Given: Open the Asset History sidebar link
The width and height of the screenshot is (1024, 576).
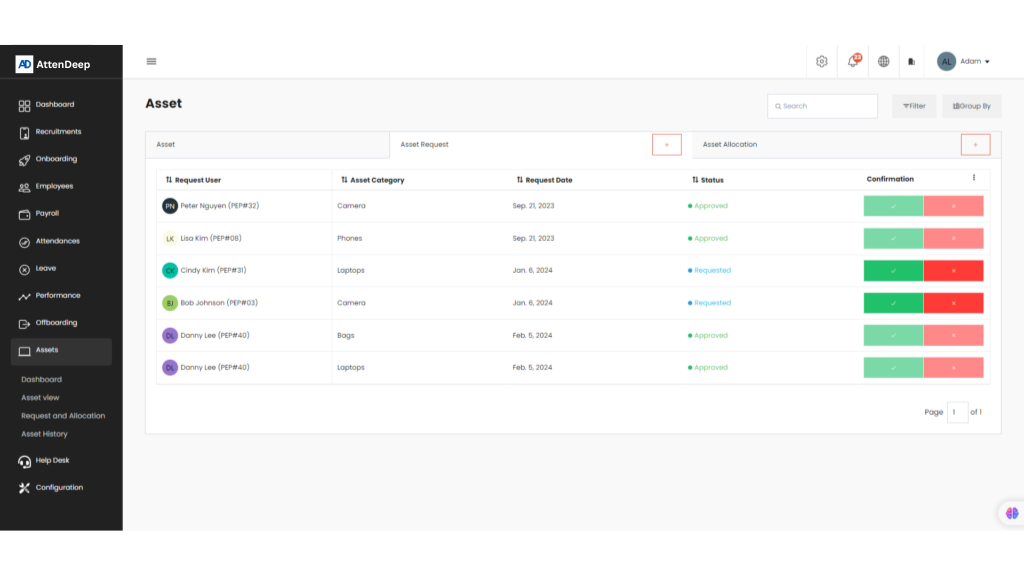Looking at the screenshot, I should [44, 434].
